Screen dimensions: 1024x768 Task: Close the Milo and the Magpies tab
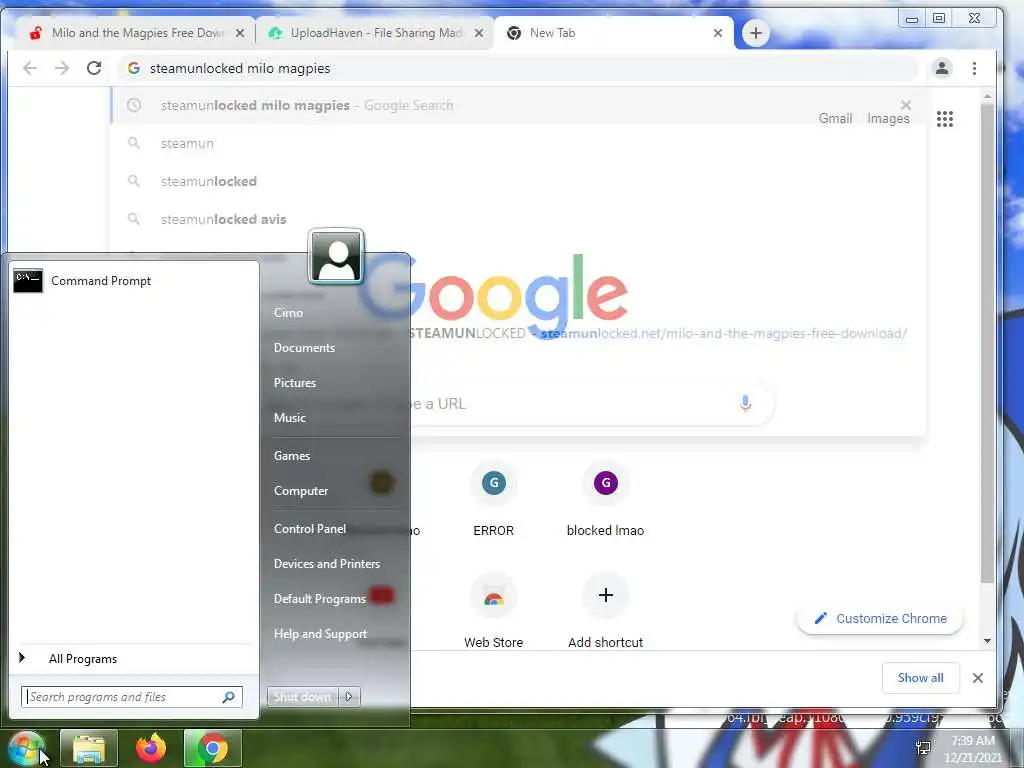tap(240, 33)
